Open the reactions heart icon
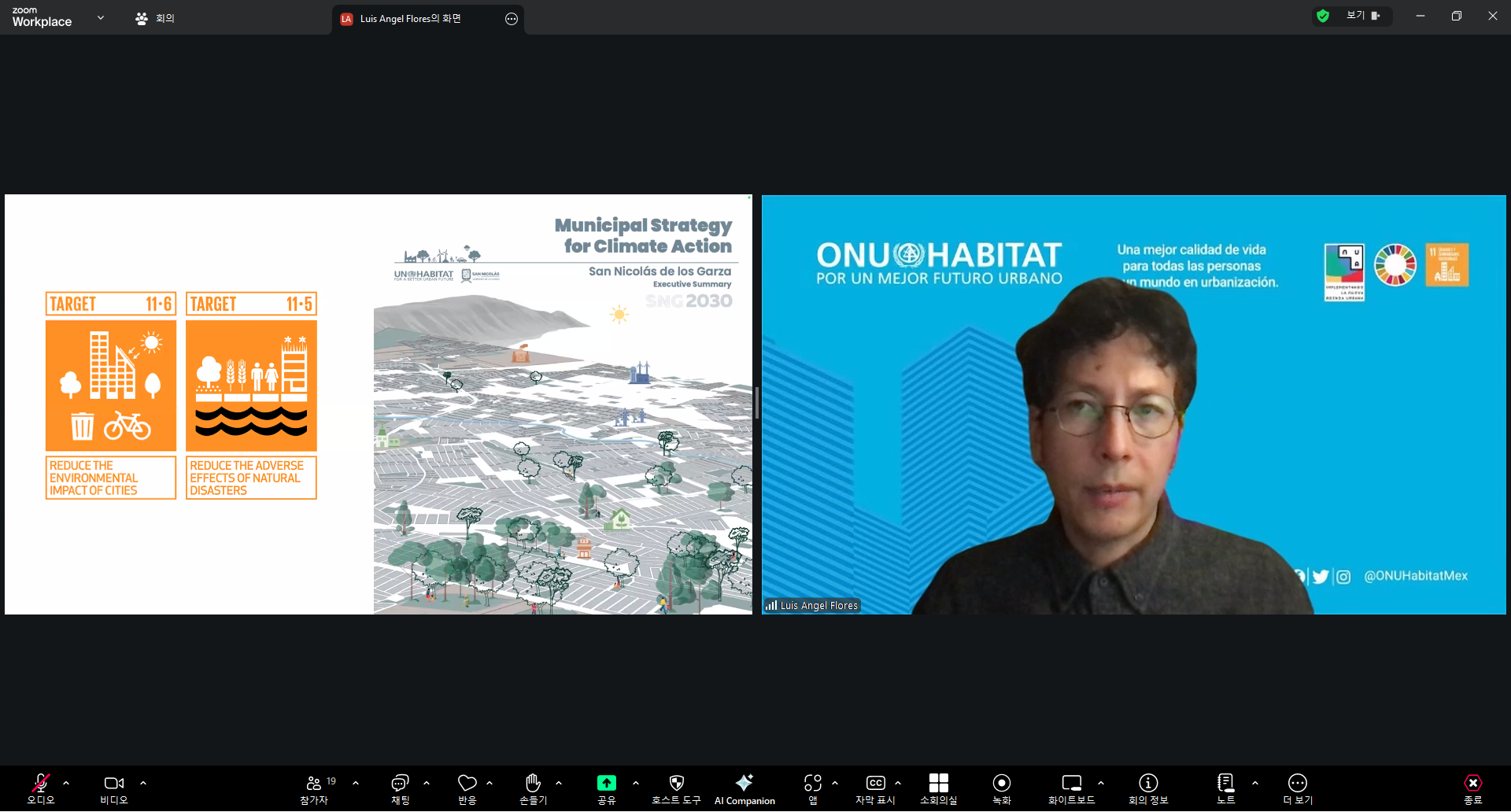Screen dimensions: 1511x812 tap(467, 783)
